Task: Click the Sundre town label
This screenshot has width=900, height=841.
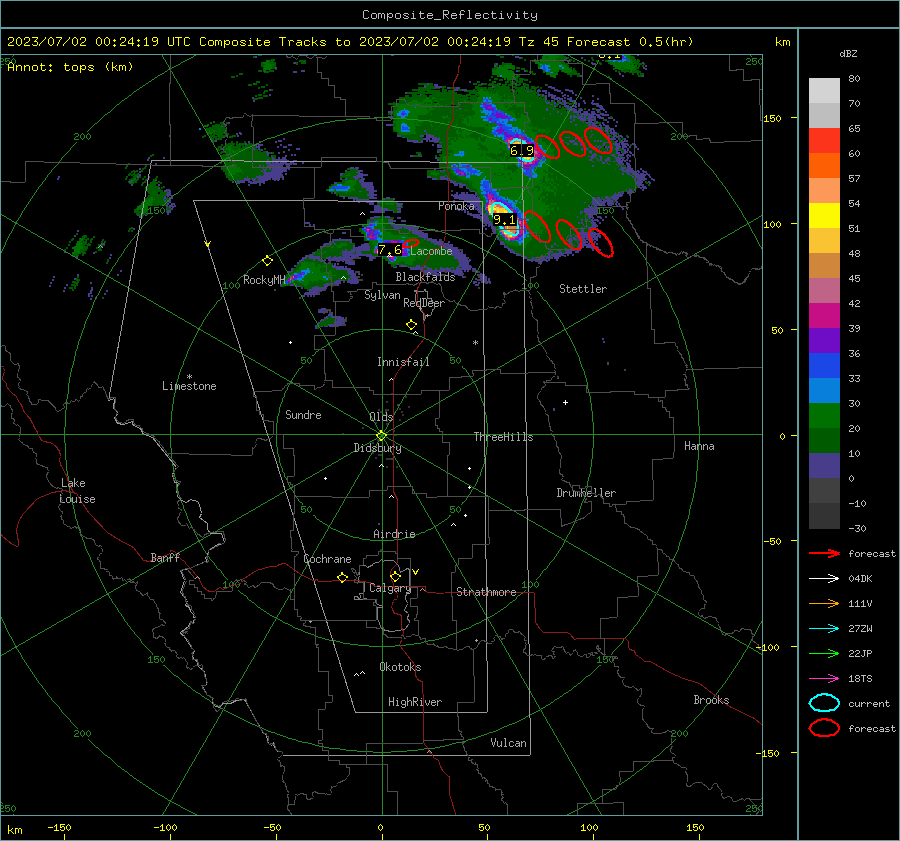Action: [x=303, y=415]
